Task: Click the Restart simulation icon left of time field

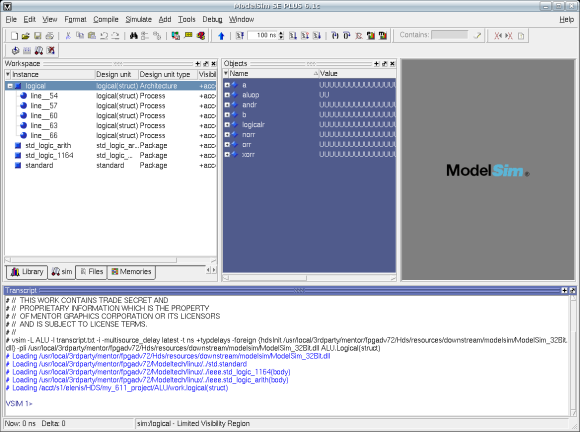Action: [x=240, y=36]
